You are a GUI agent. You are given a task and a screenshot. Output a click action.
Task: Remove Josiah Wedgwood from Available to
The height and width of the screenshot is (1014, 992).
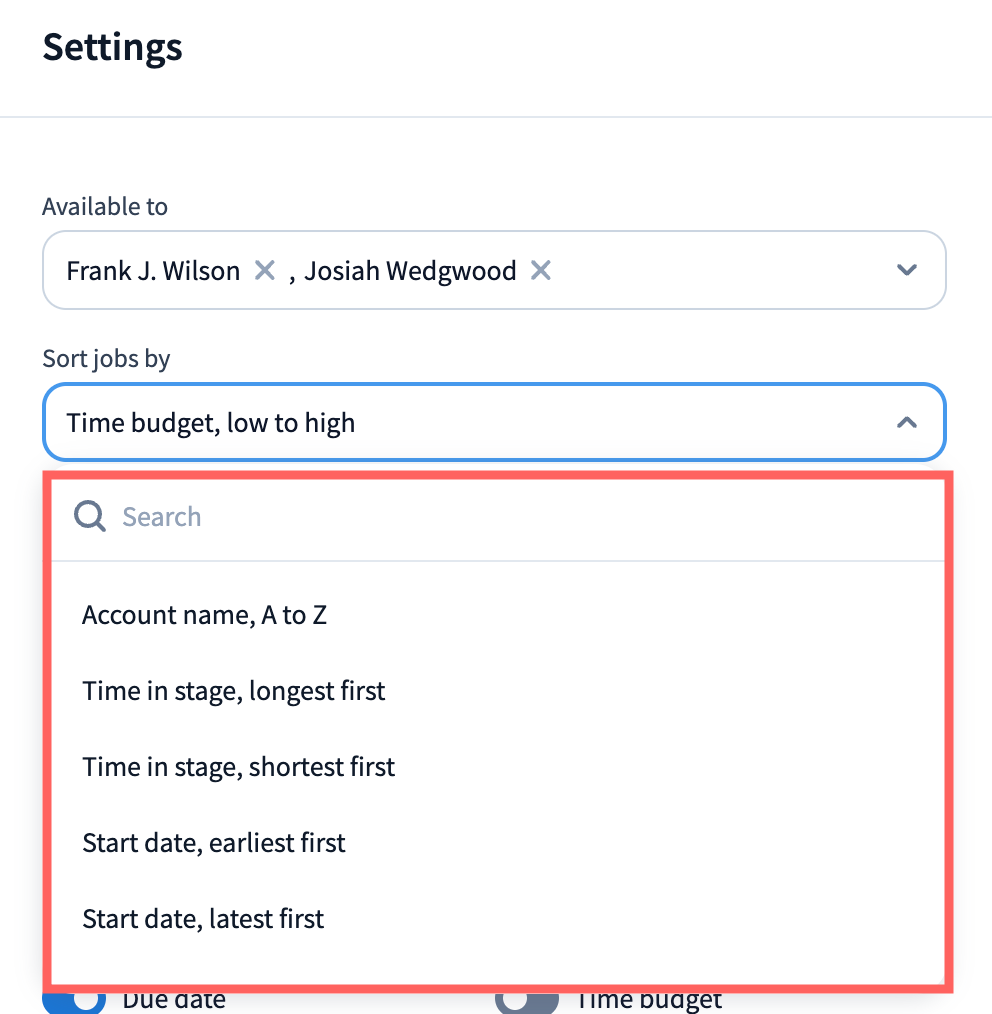tap(540, 271)
